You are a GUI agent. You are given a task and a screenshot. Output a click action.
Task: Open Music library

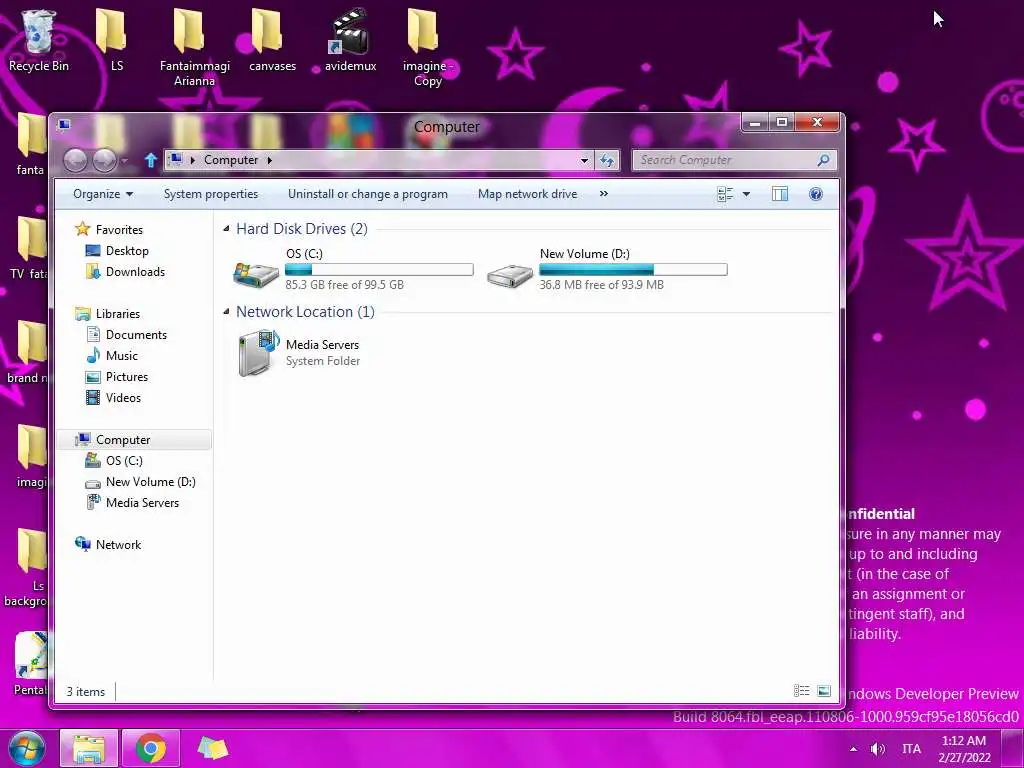click(x=121, y=356)
